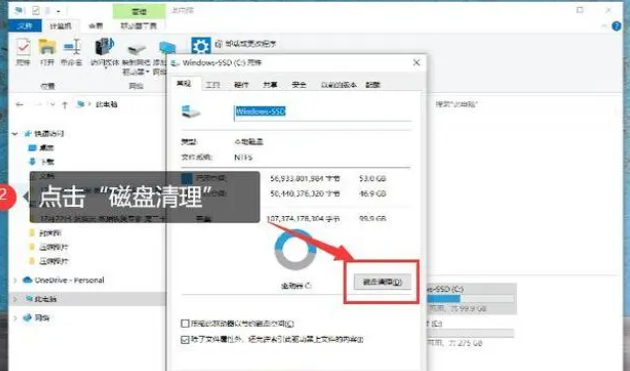Click the Quick Access Toolbar properties checkmark icon
Viewport: 630px width, 371px height.
[x=35, y=10]
